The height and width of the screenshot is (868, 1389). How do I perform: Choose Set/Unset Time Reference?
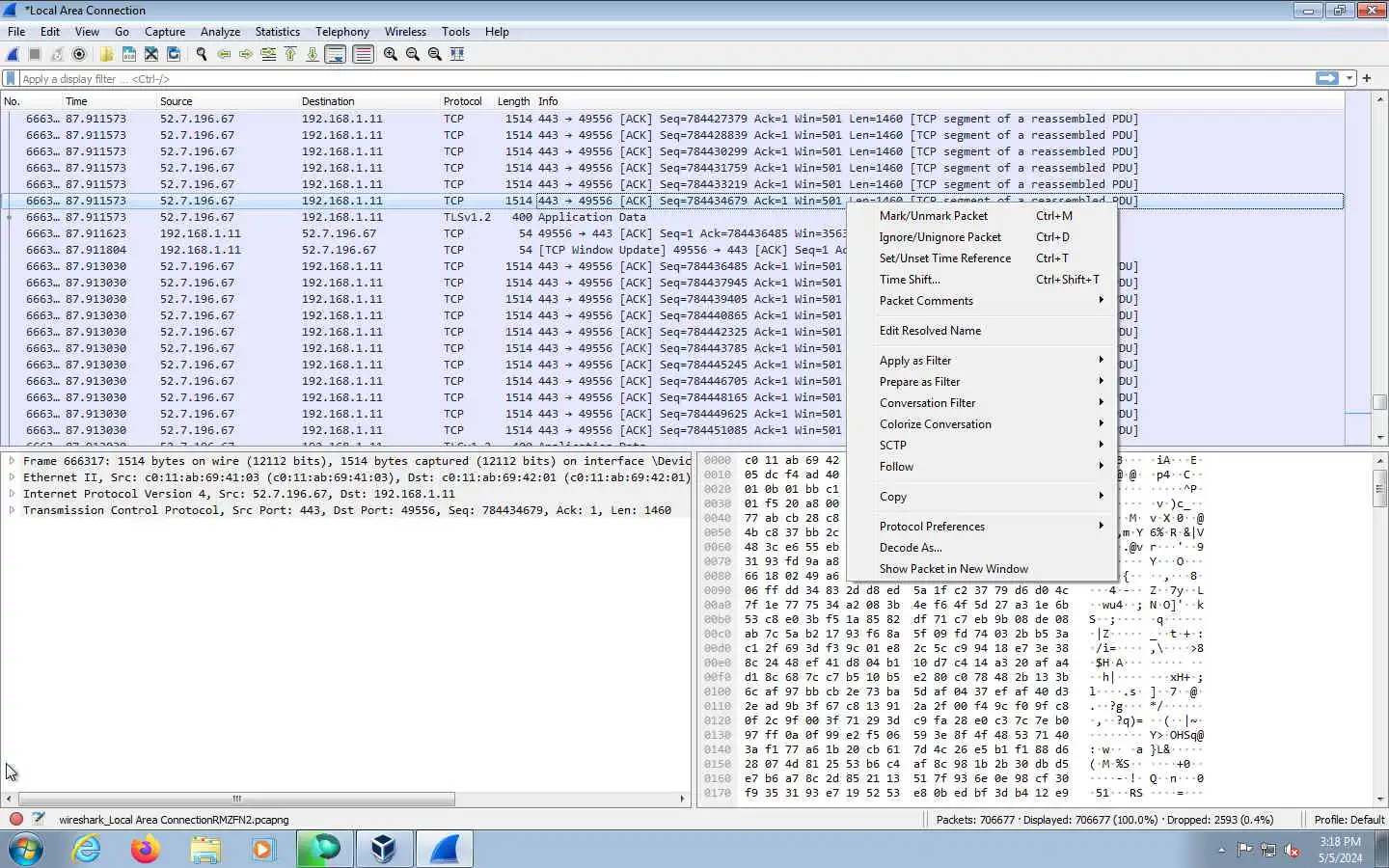[983, 258]
